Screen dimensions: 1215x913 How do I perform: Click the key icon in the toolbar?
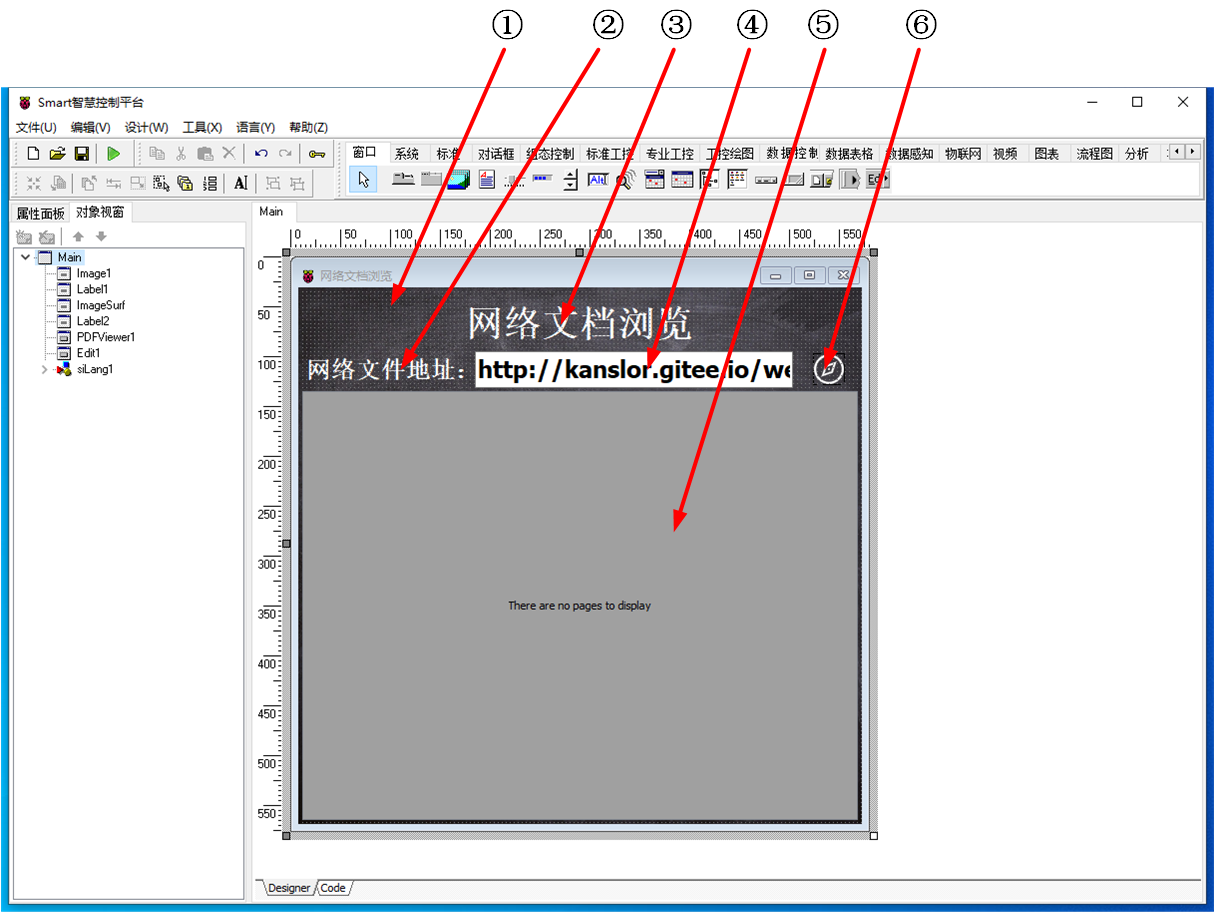(x=317, y=154)
